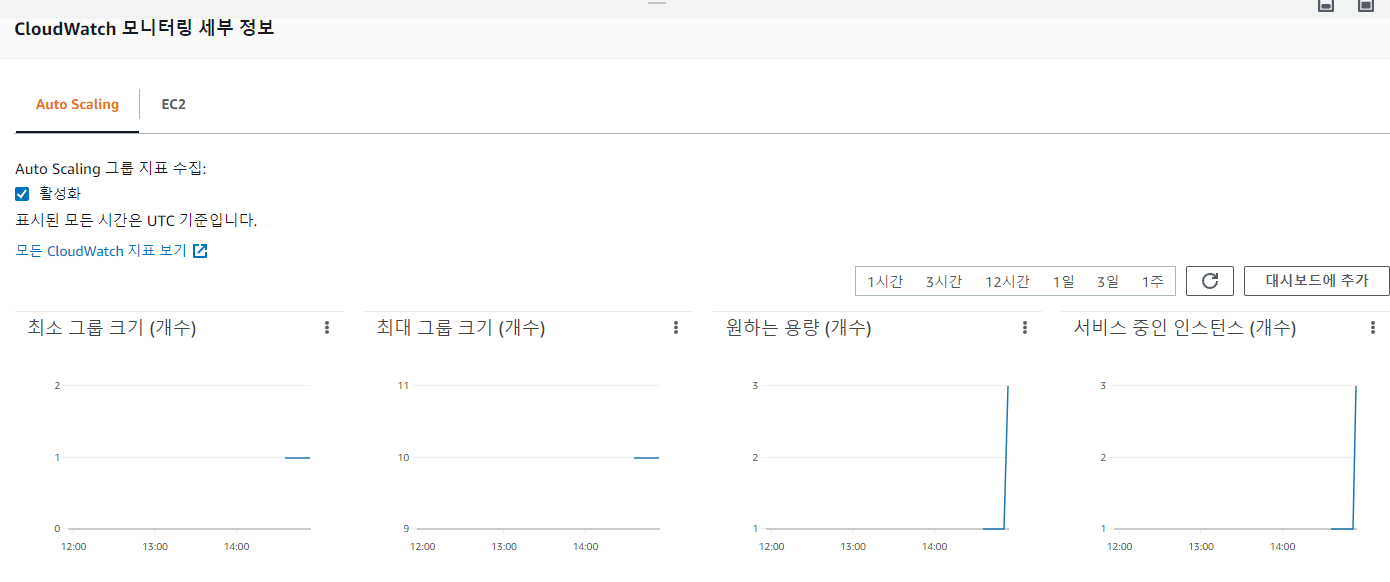This screenshot has height=582, width=1390.
Task: Click the UTC 기준 time notice text
Action: [x=136, y=220]
